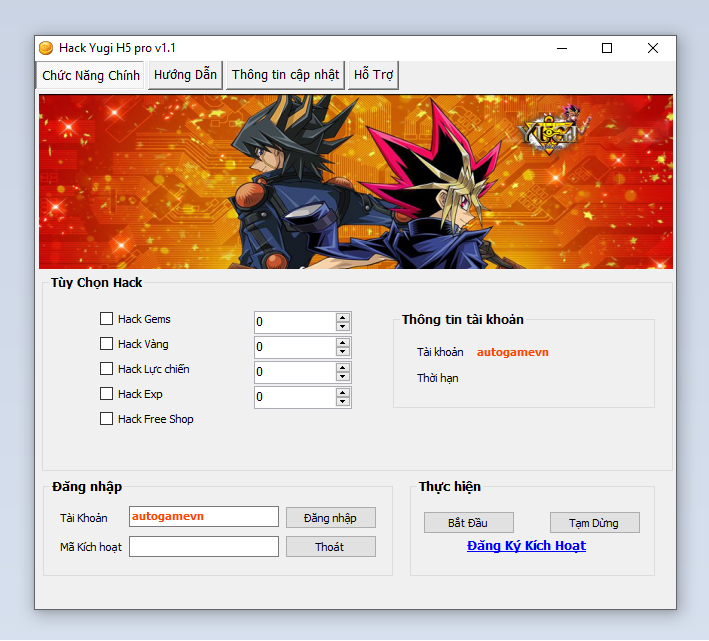
Task: Click the Yugi logo in the banner
Action: pyautogui.click(x=553, y=129)
